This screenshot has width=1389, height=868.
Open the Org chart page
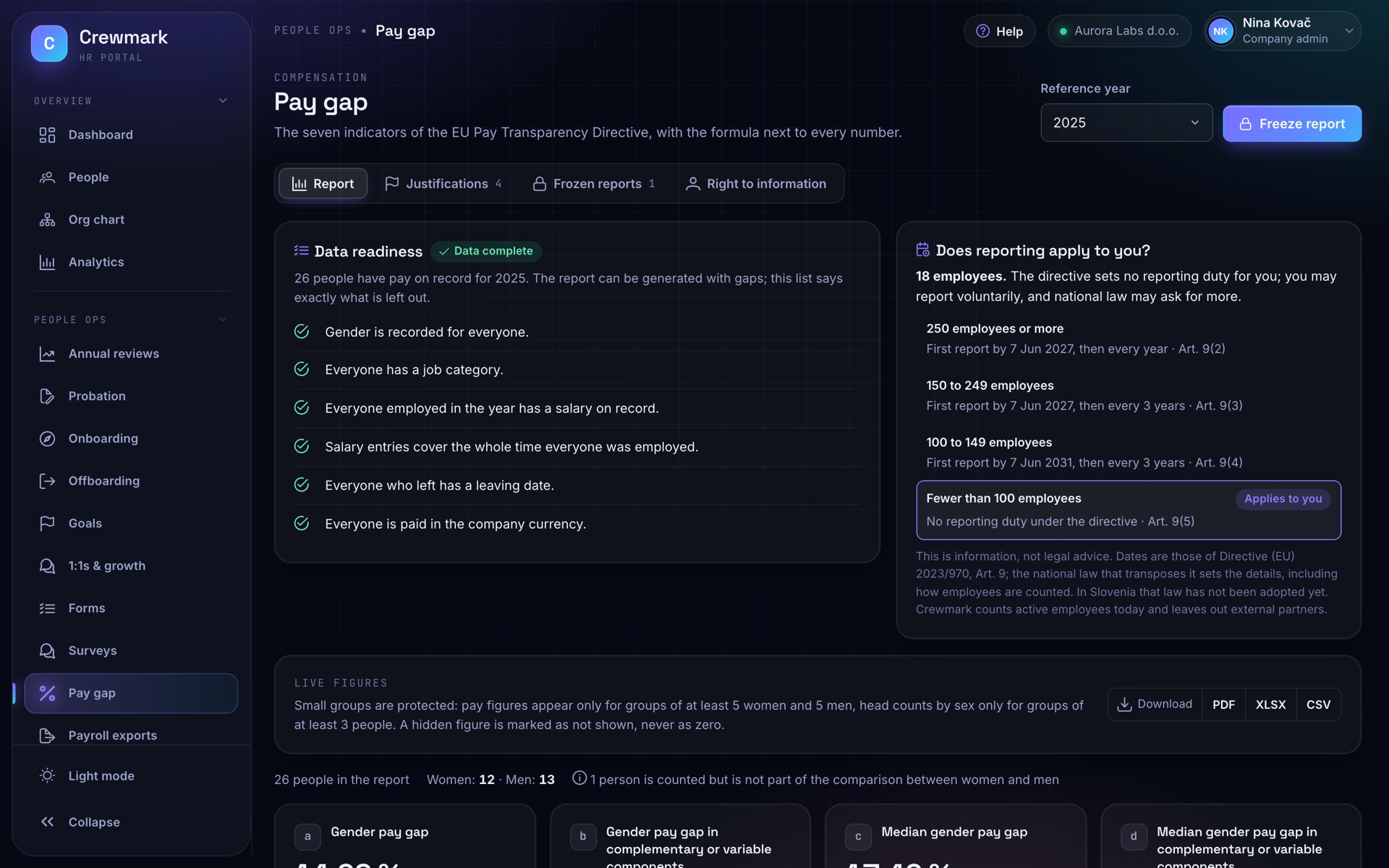point(131,220)
